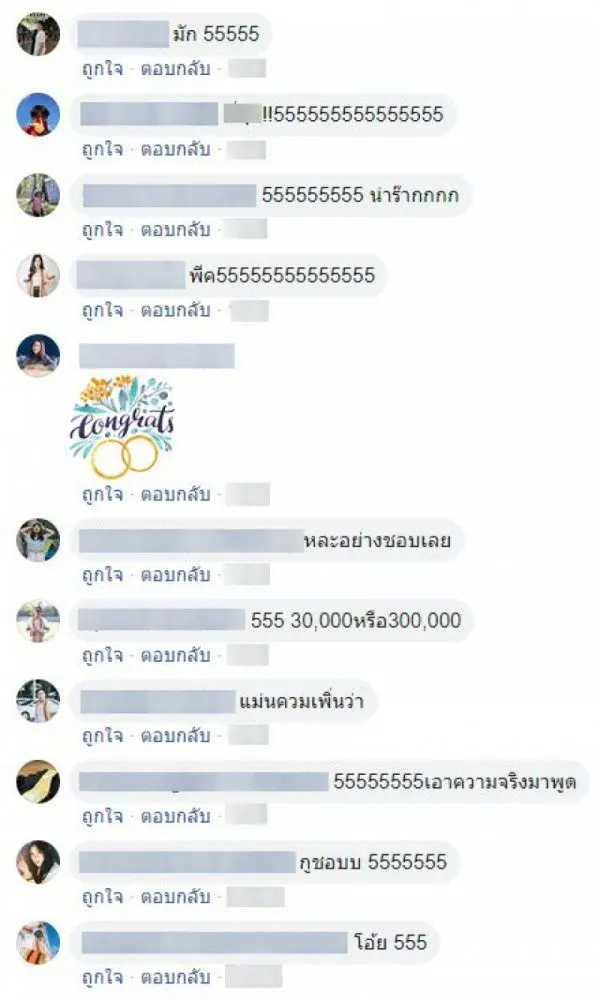Click the Congrats rings sticker image

click(122, 426)
